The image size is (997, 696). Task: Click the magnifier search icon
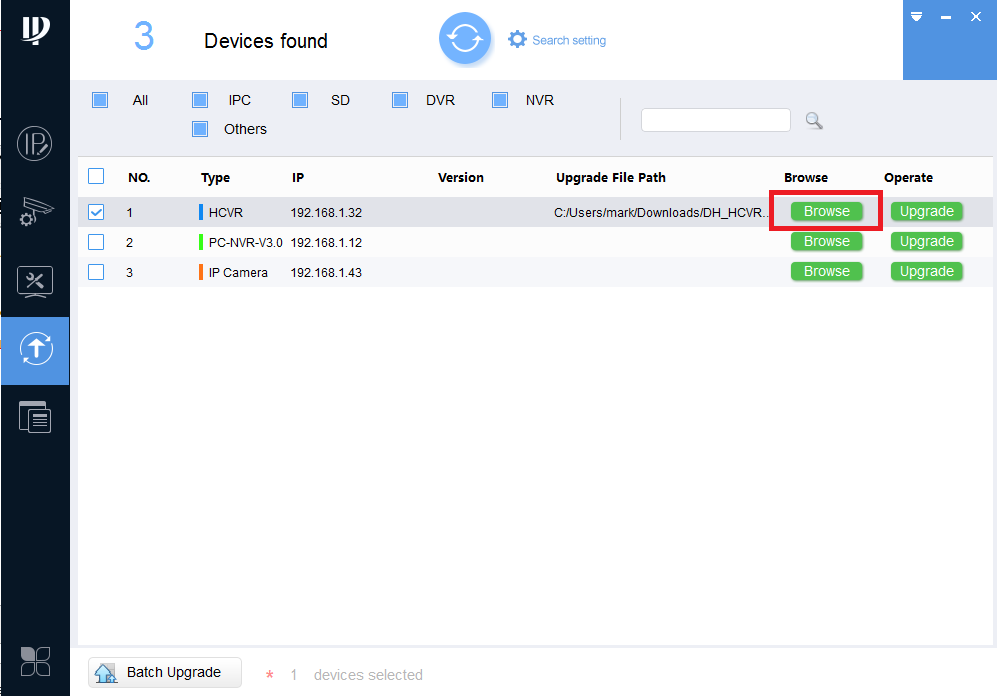tap(814, 120)
